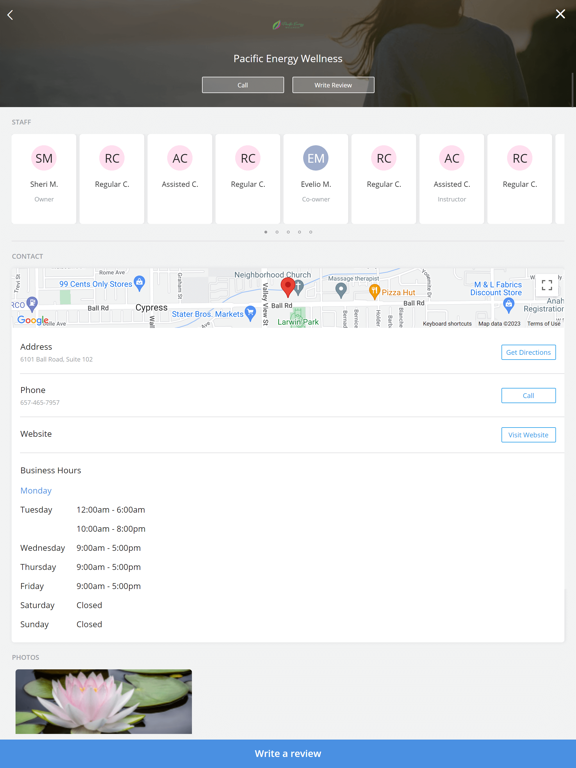
Task: Click the 99 Cents Only Stores marker
Action: (x=140, y=283)
